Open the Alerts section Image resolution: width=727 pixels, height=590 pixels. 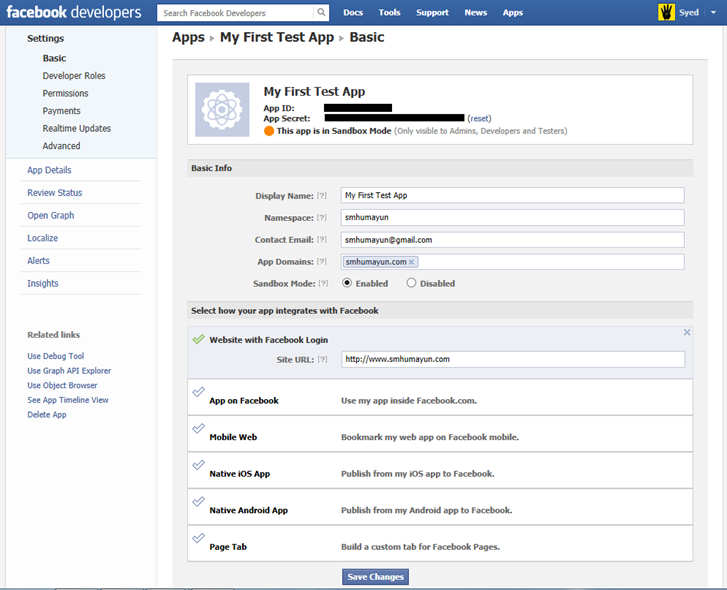click(38, 261)
